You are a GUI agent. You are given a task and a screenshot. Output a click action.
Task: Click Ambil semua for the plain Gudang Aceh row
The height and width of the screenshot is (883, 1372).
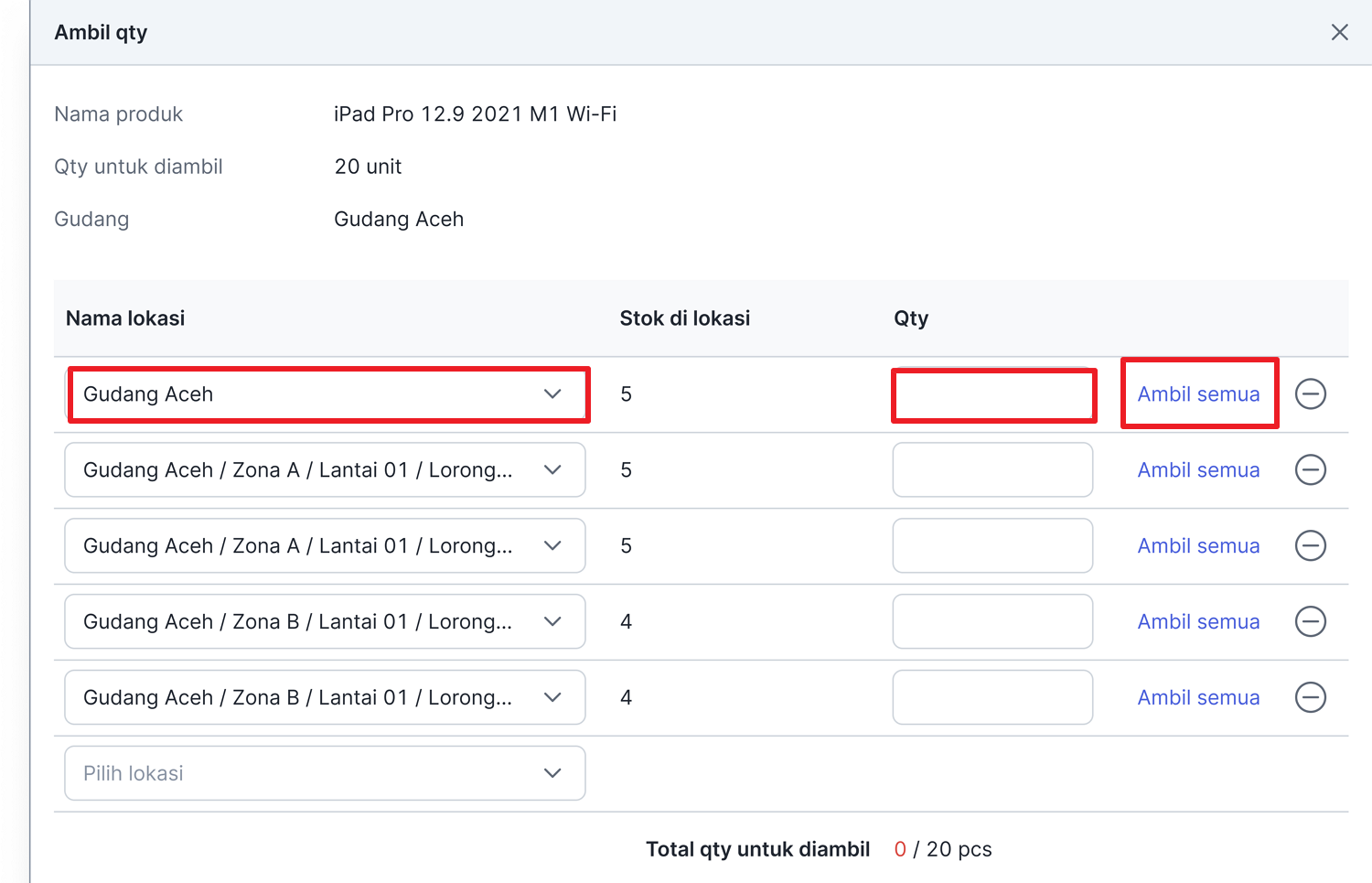pos(1198,394)
